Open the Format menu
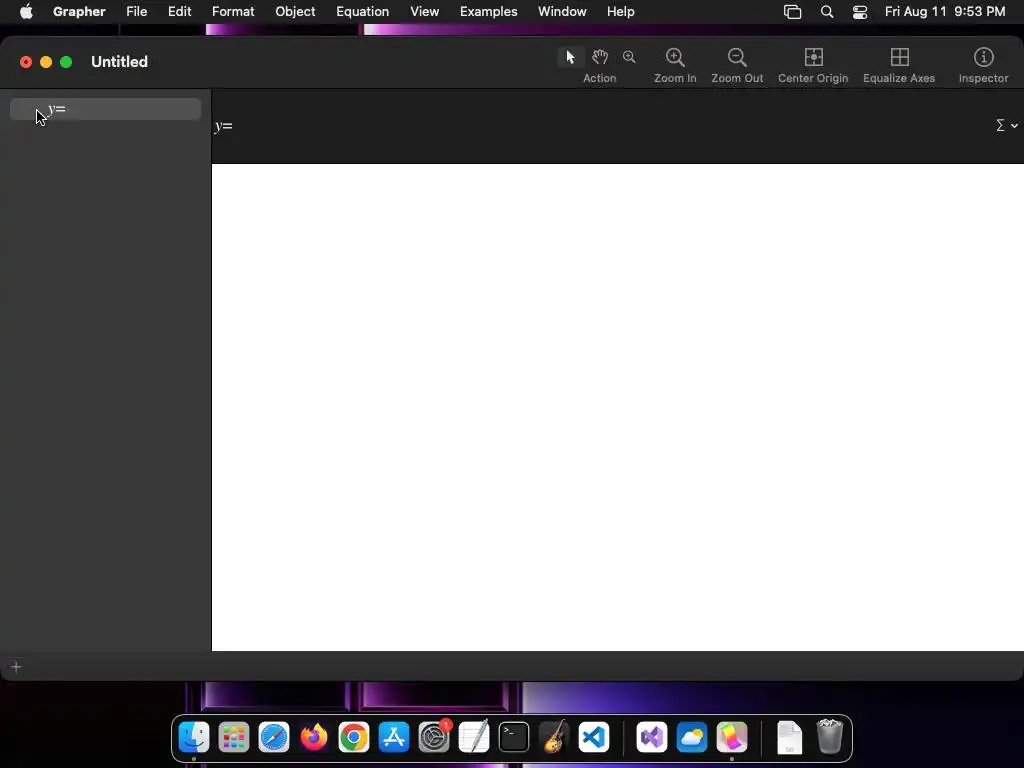1024x768 pixels. tap(233, 12)
